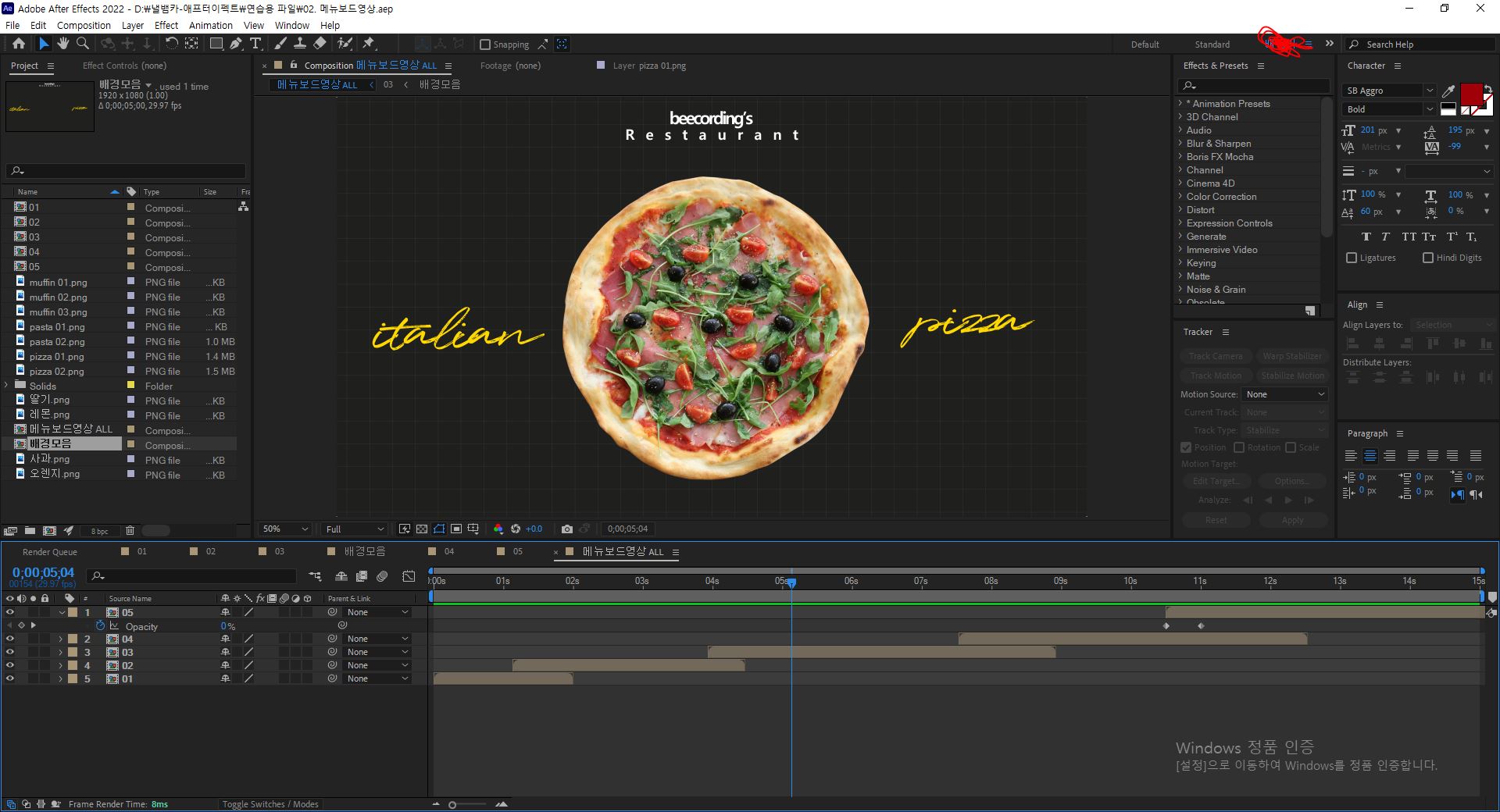Switch to the 배경모음 timeline tab
This screenshot has width=1500, height=812.
[x=365, y=551]
